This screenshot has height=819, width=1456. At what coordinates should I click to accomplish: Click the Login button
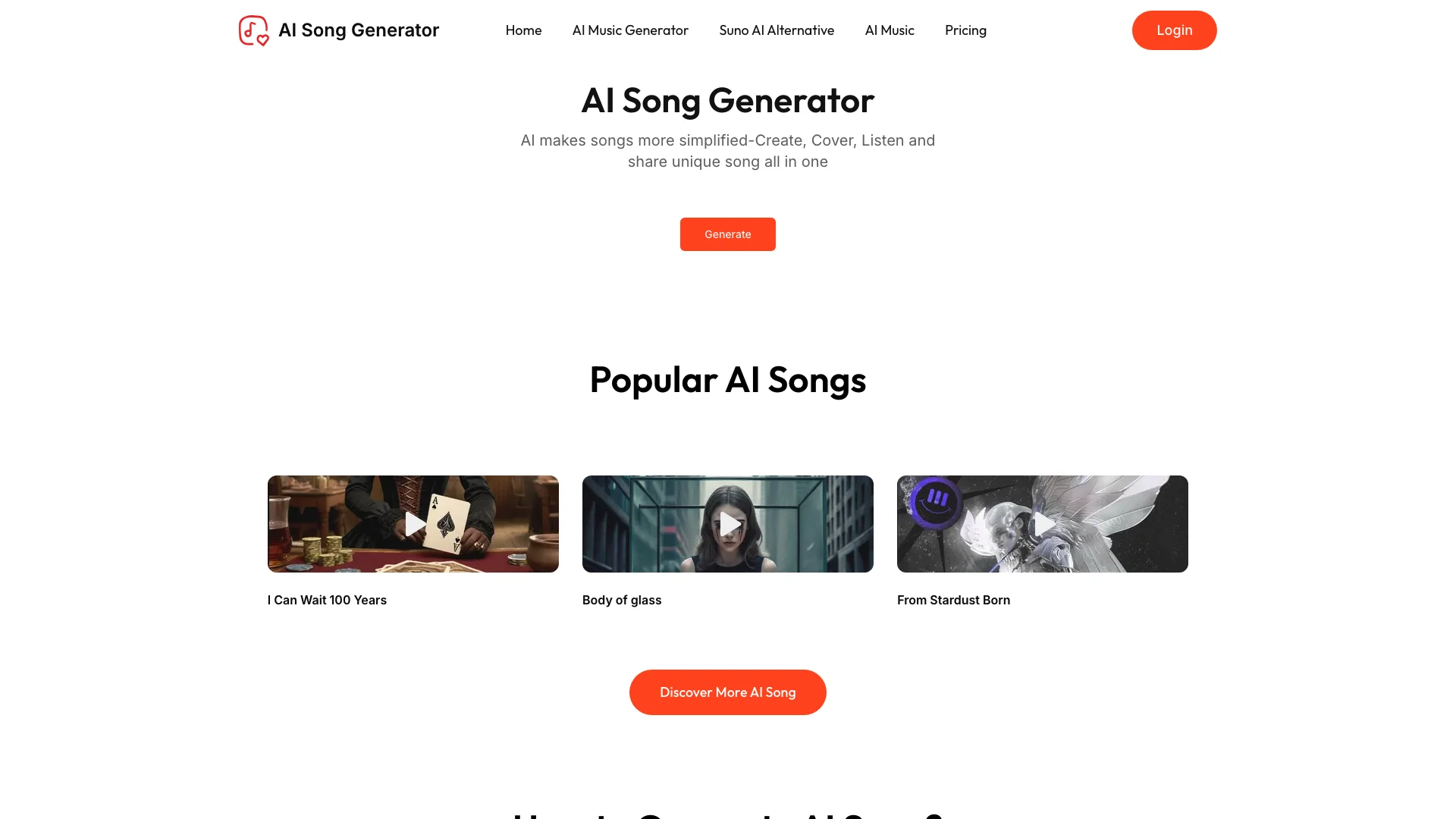click(1174, 30)
